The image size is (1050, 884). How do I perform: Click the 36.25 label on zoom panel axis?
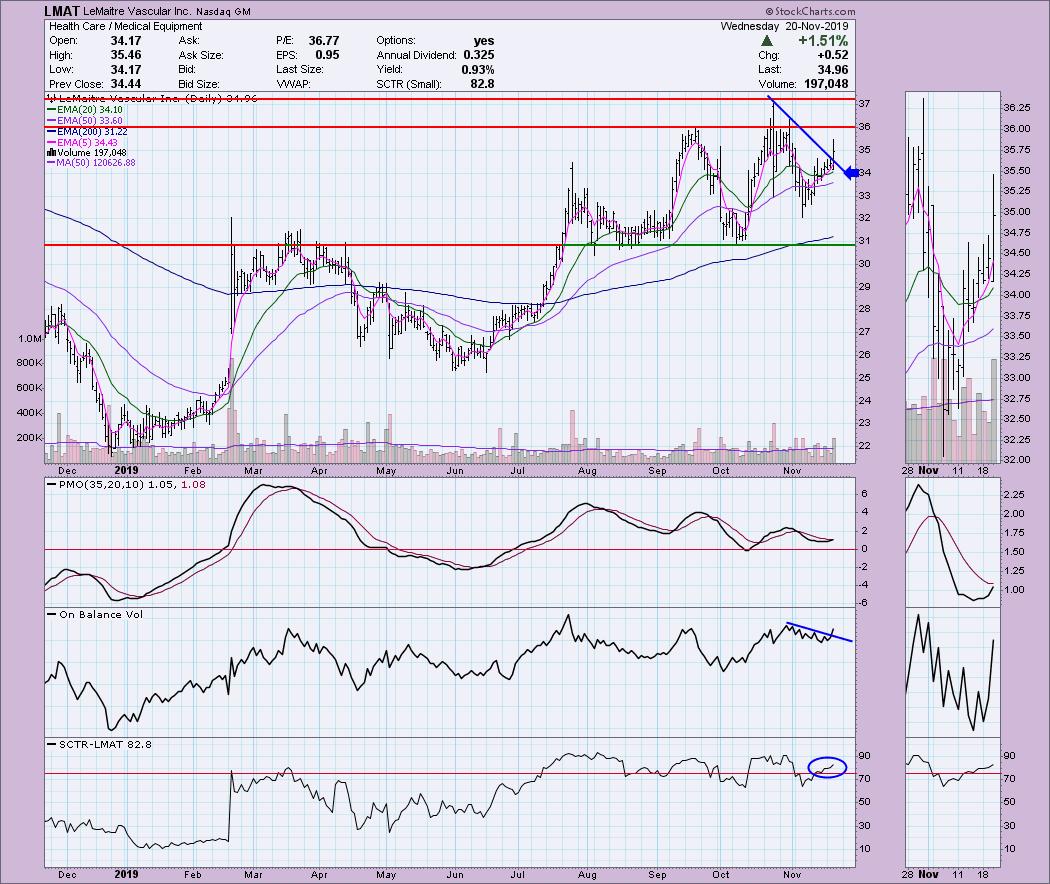pos(1017,108)
